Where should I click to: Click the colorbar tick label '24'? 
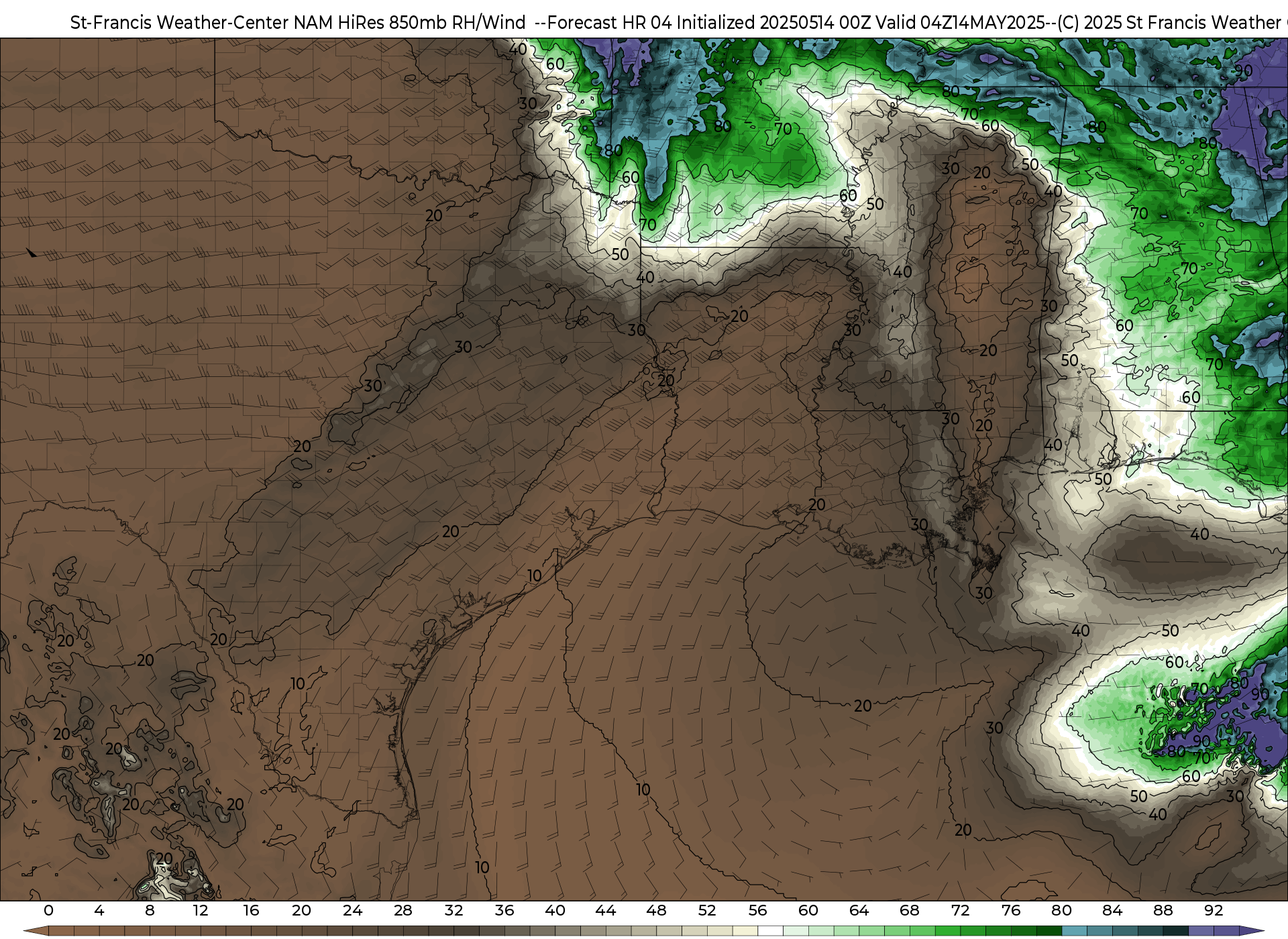pyautogui.click(x=352, y=910)
